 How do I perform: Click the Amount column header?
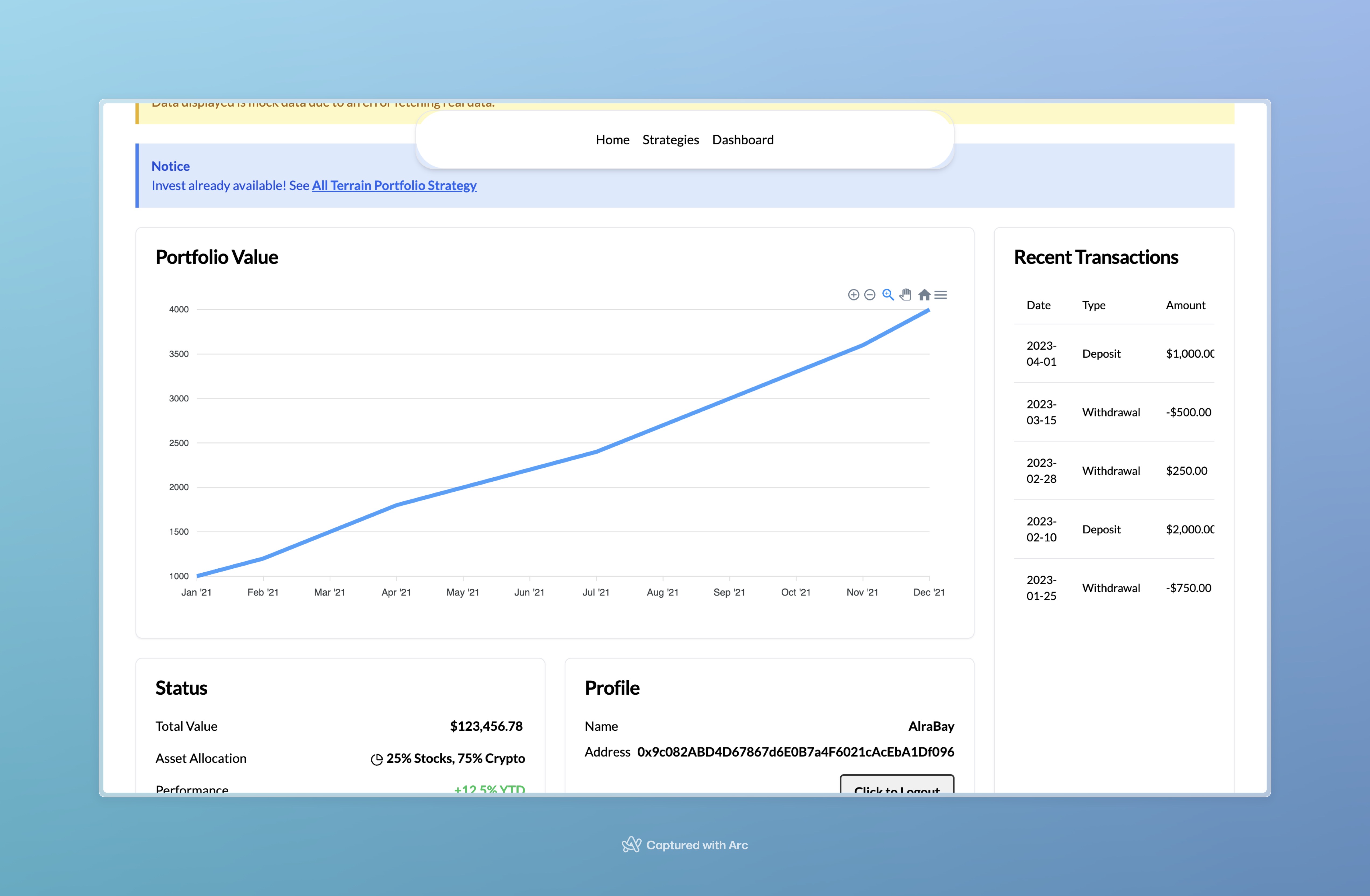(x=1185, y=305)
